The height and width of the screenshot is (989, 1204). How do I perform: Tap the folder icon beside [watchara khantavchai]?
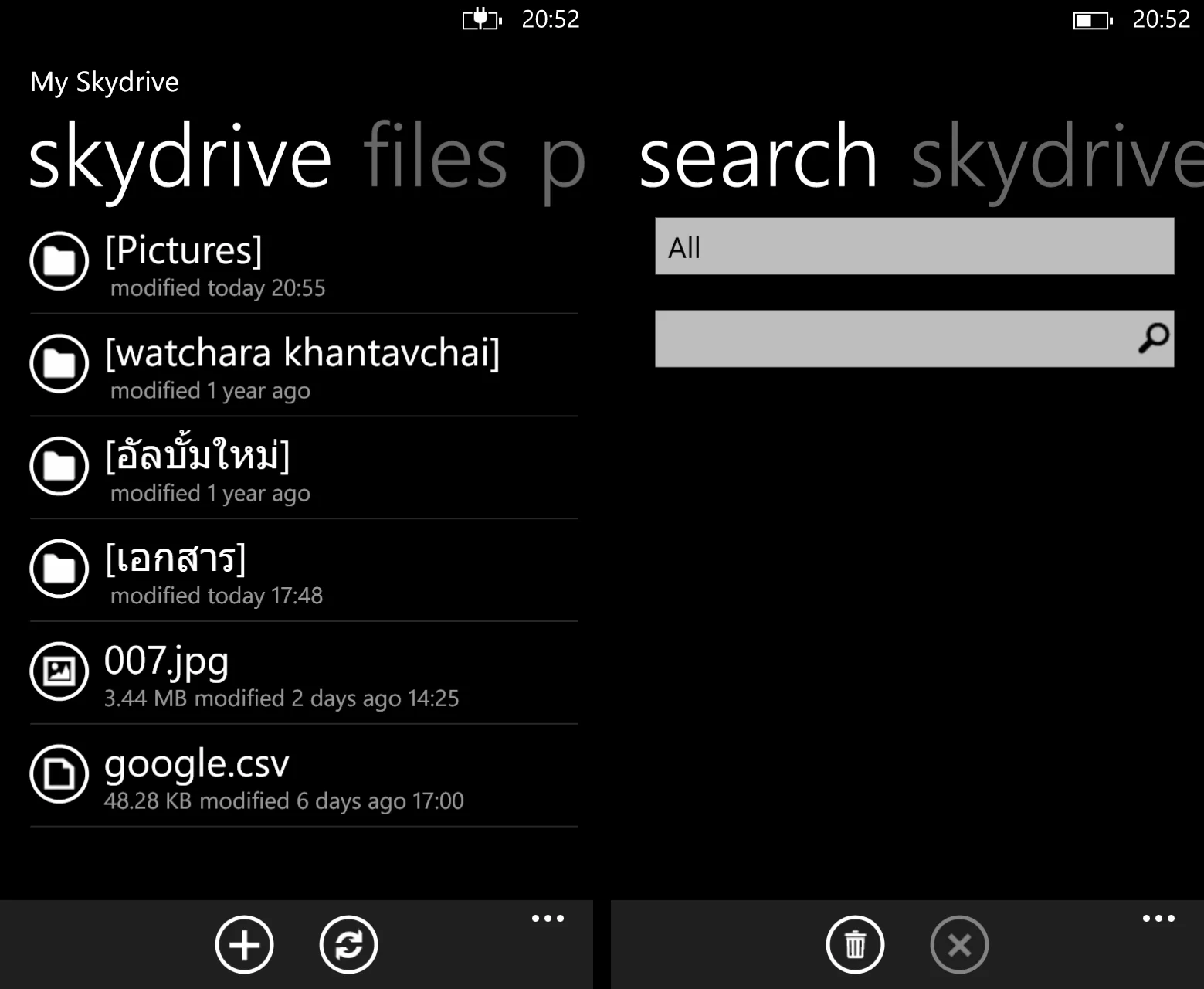(x=59, y=364)
